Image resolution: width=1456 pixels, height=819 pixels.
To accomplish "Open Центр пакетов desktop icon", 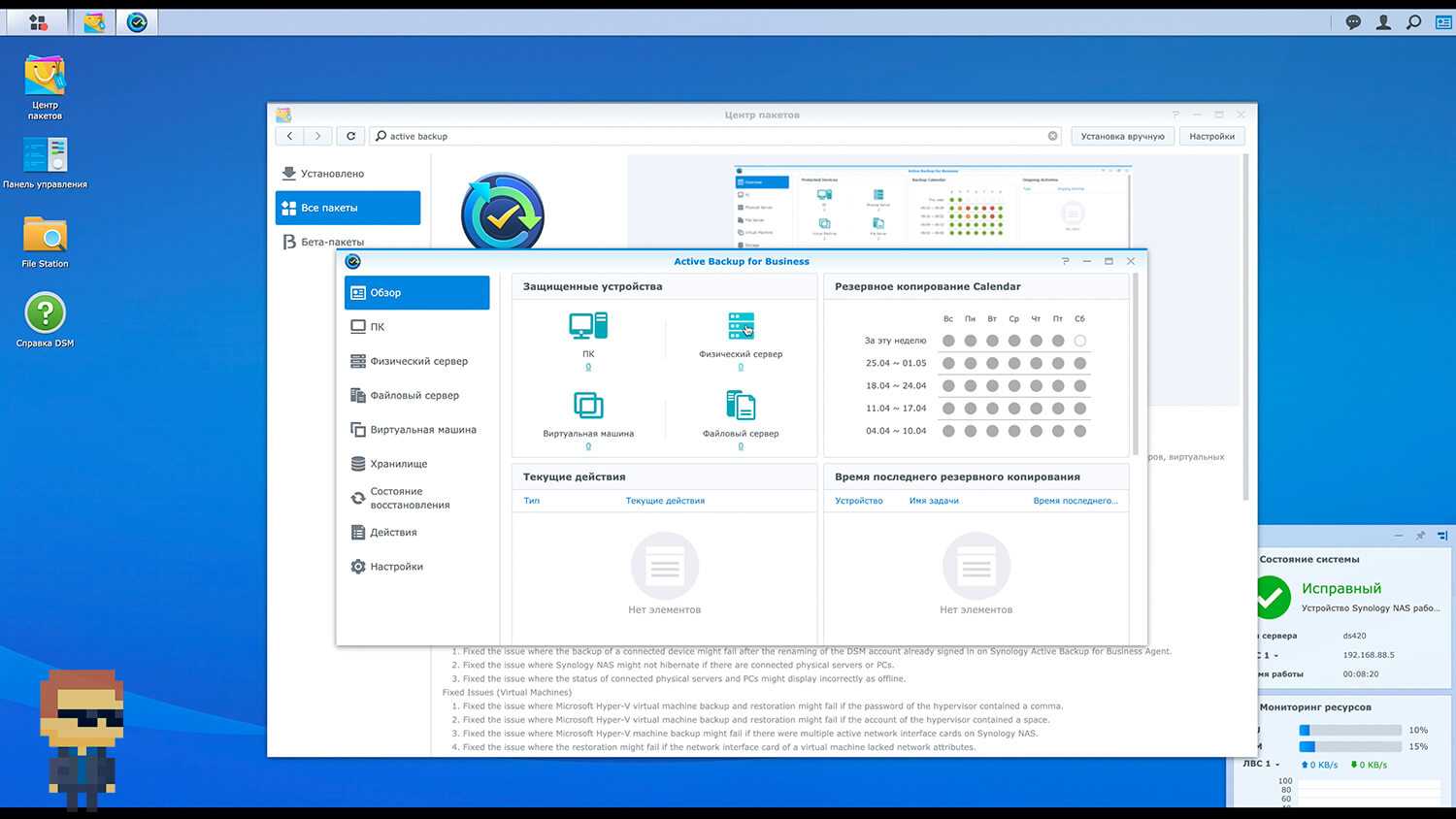I will click(x=45, y=78).
